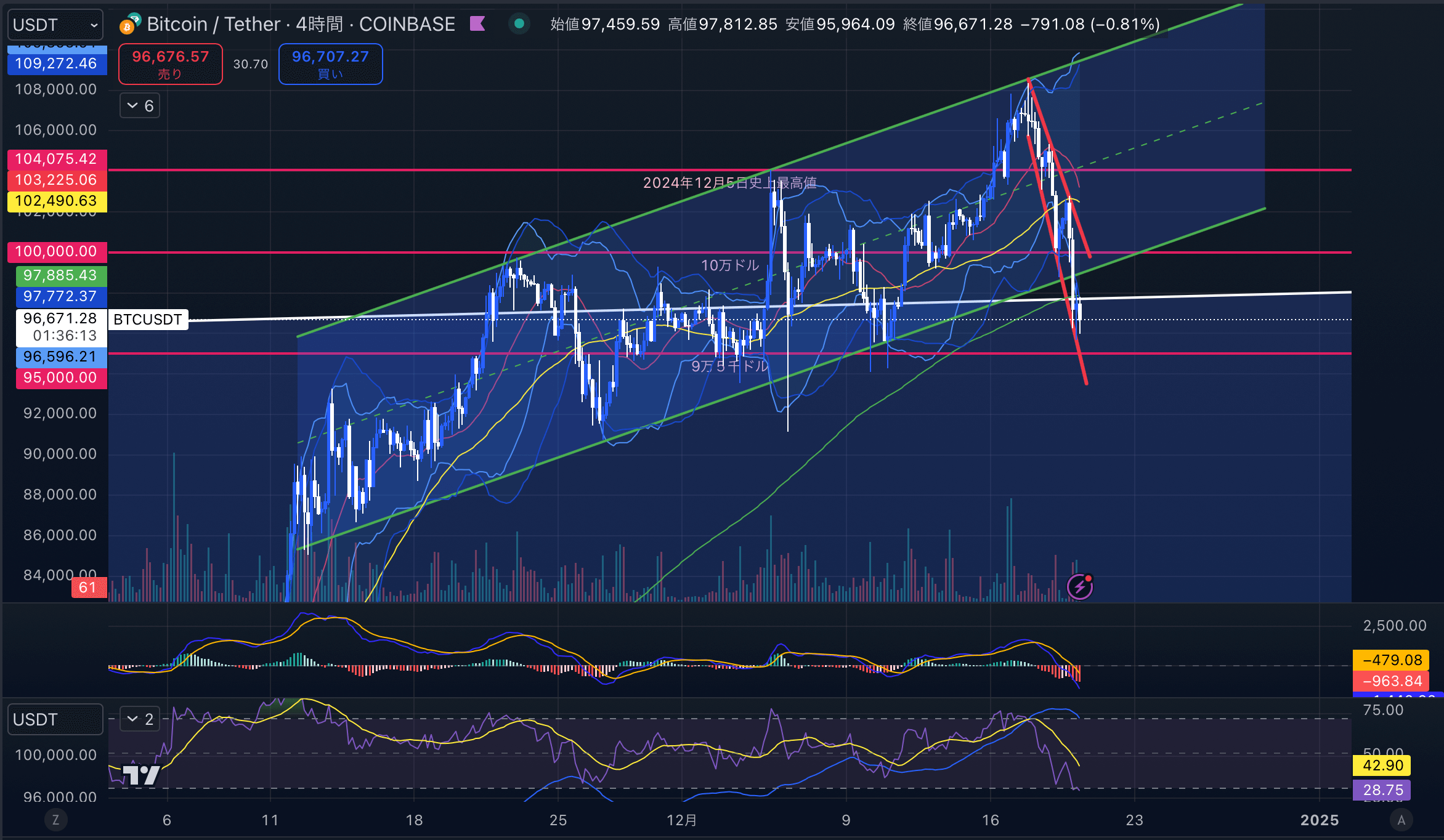Image resolution: width=1444 pixels, height=840 pixels.
Task: Click the purple 28.75 value label
Action: tap(1382, 790)
